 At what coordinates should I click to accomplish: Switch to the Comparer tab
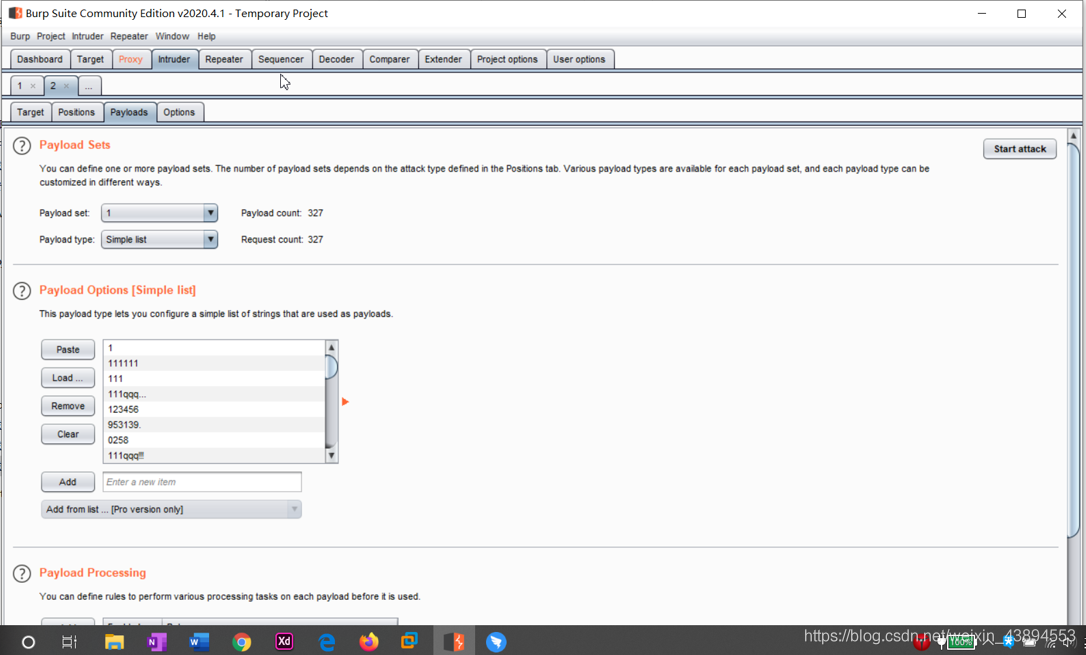point(389,60)
